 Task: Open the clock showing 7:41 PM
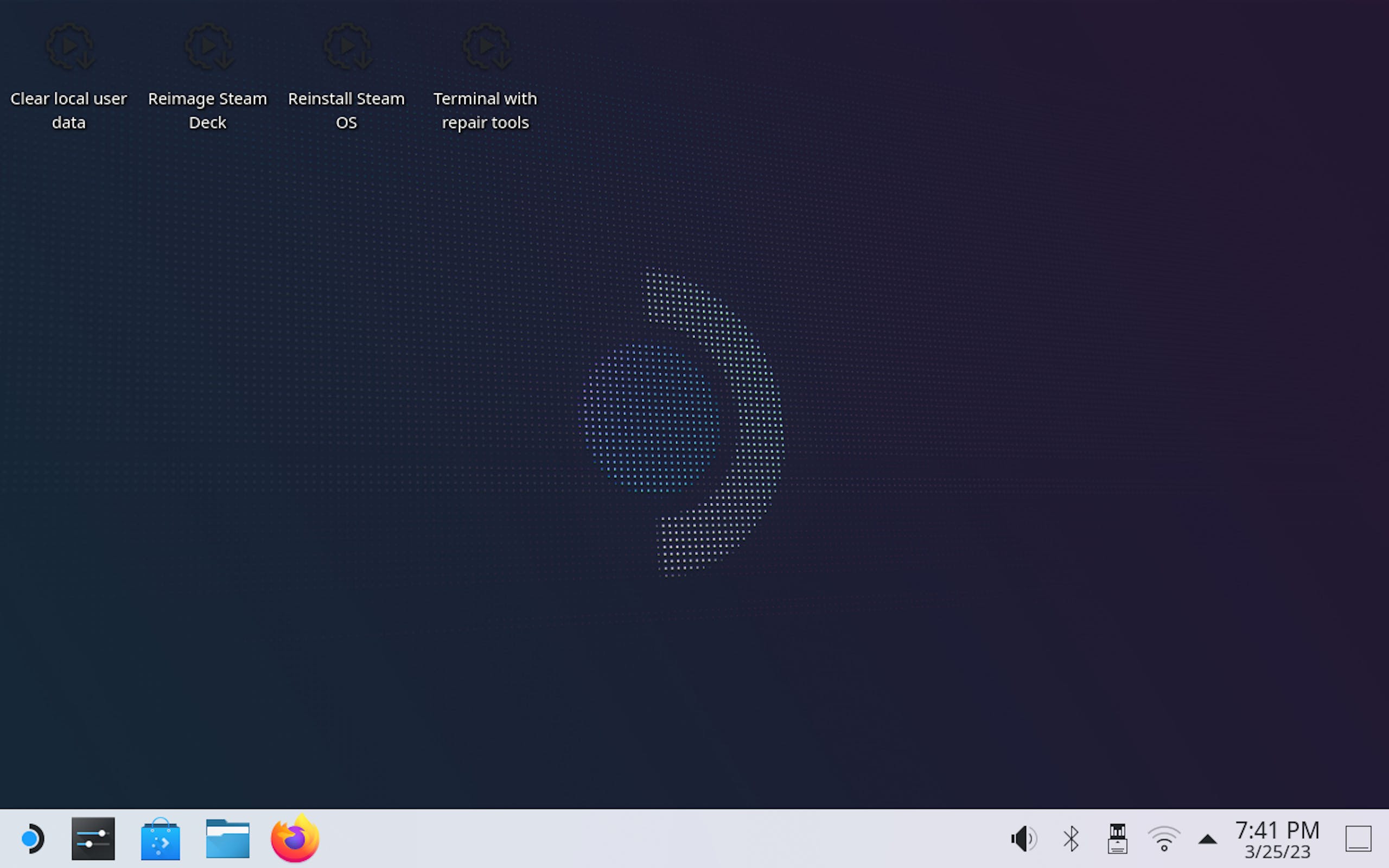click(1277, 839)
